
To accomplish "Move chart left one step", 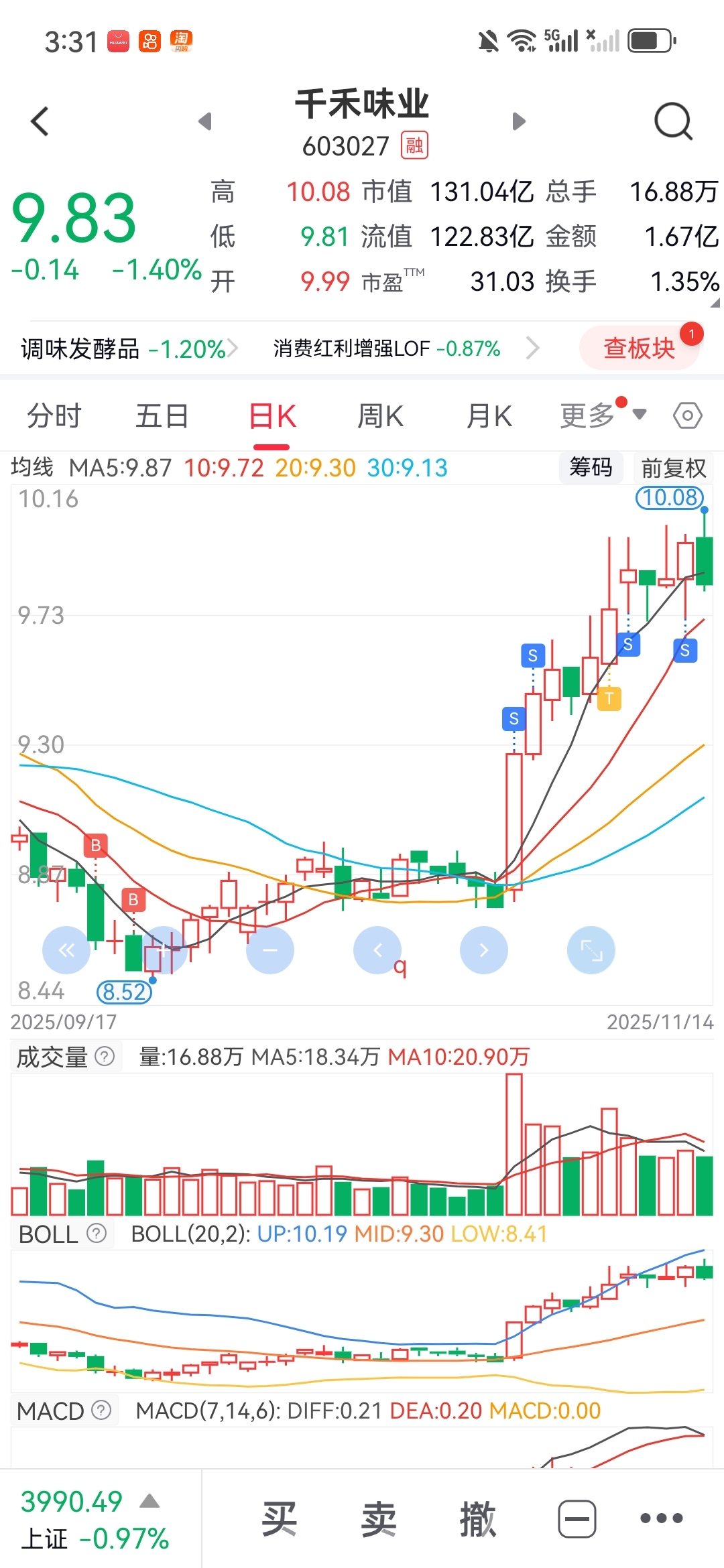I will click(377, 950).
